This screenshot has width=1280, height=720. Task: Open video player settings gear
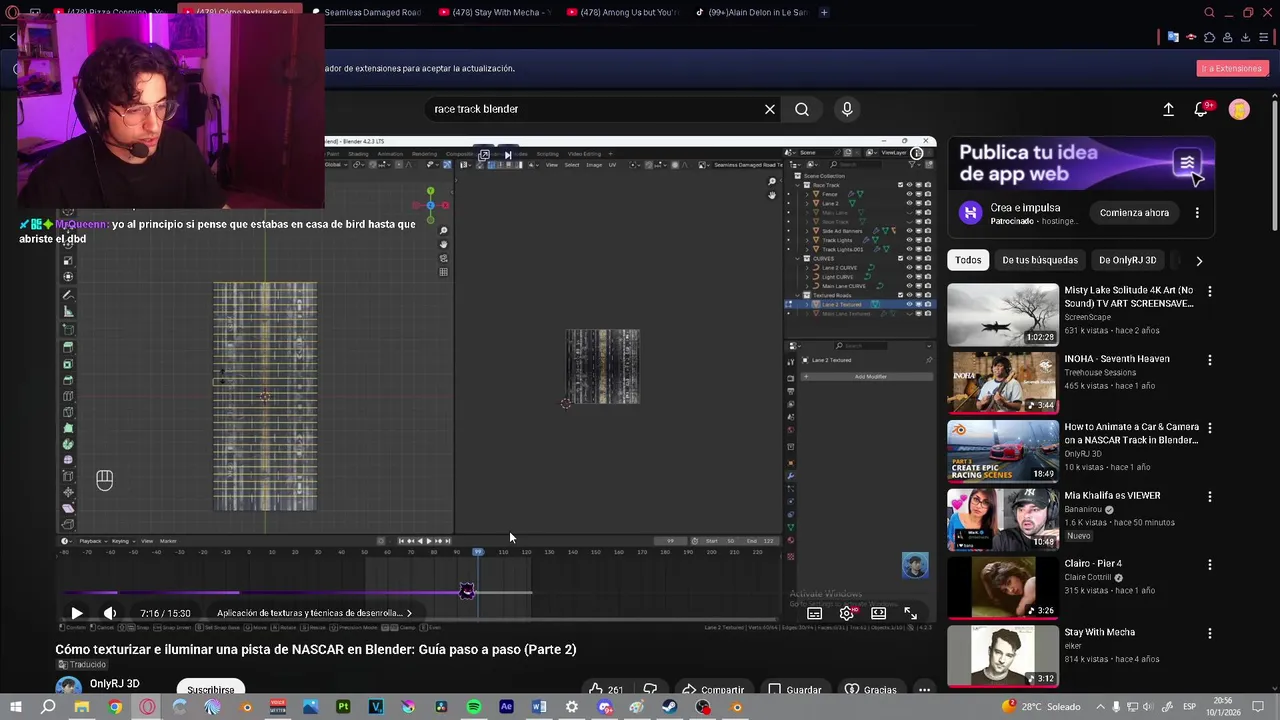coord(847,613)
